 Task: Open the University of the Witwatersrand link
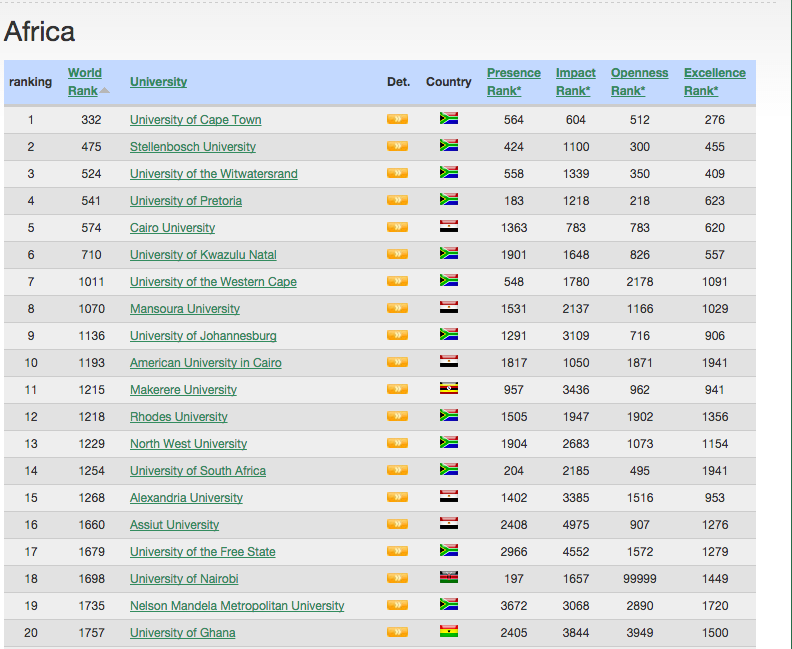point(213,174)
